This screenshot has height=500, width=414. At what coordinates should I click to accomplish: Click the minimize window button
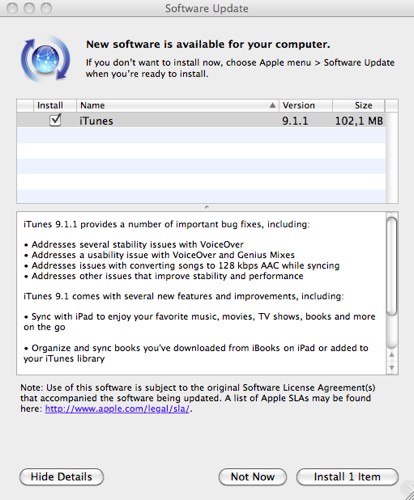tap(29, 8)
